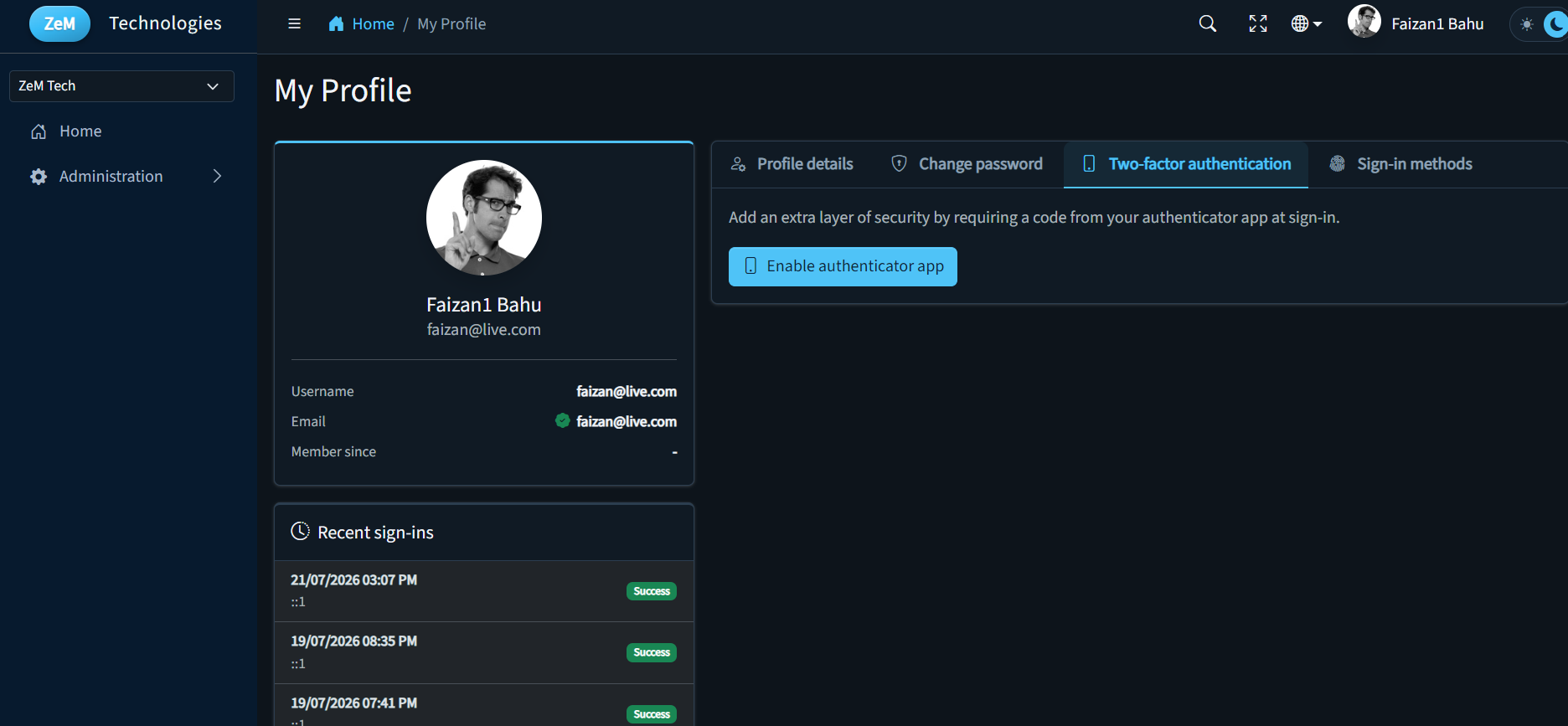Select the 19/07/2026 08:35 PM sign-in entry
Image resolution: width=1568 pixels, height=726 pixels.
[484, 653]
